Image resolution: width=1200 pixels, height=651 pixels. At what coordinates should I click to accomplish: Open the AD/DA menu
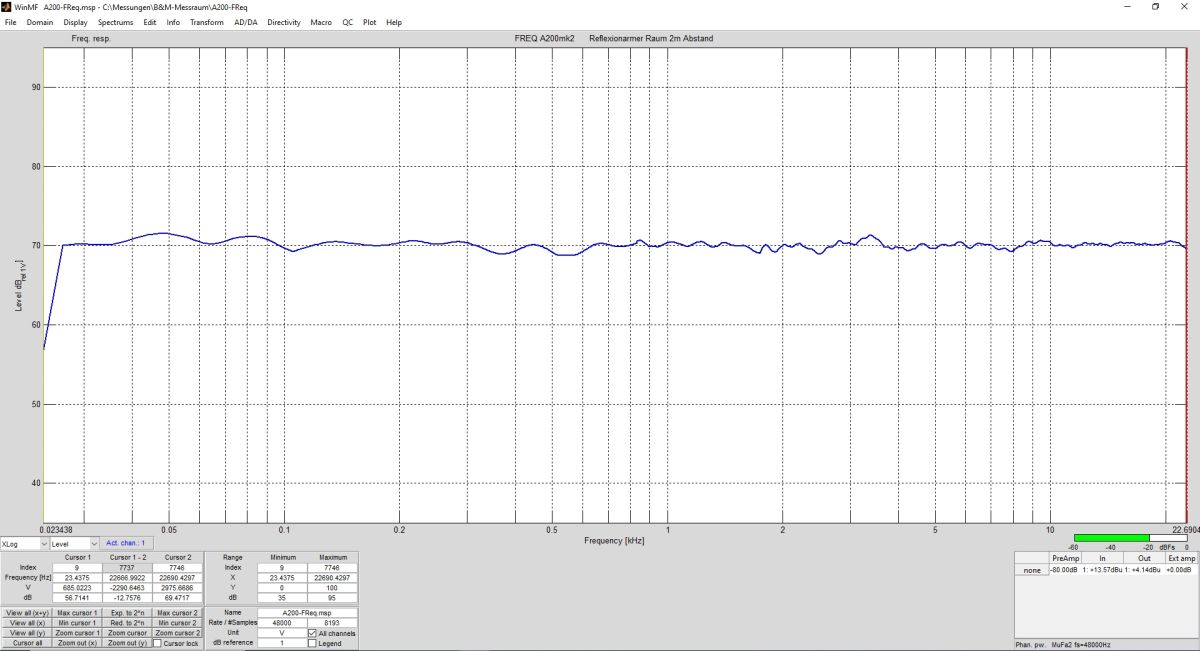[244, 22]
